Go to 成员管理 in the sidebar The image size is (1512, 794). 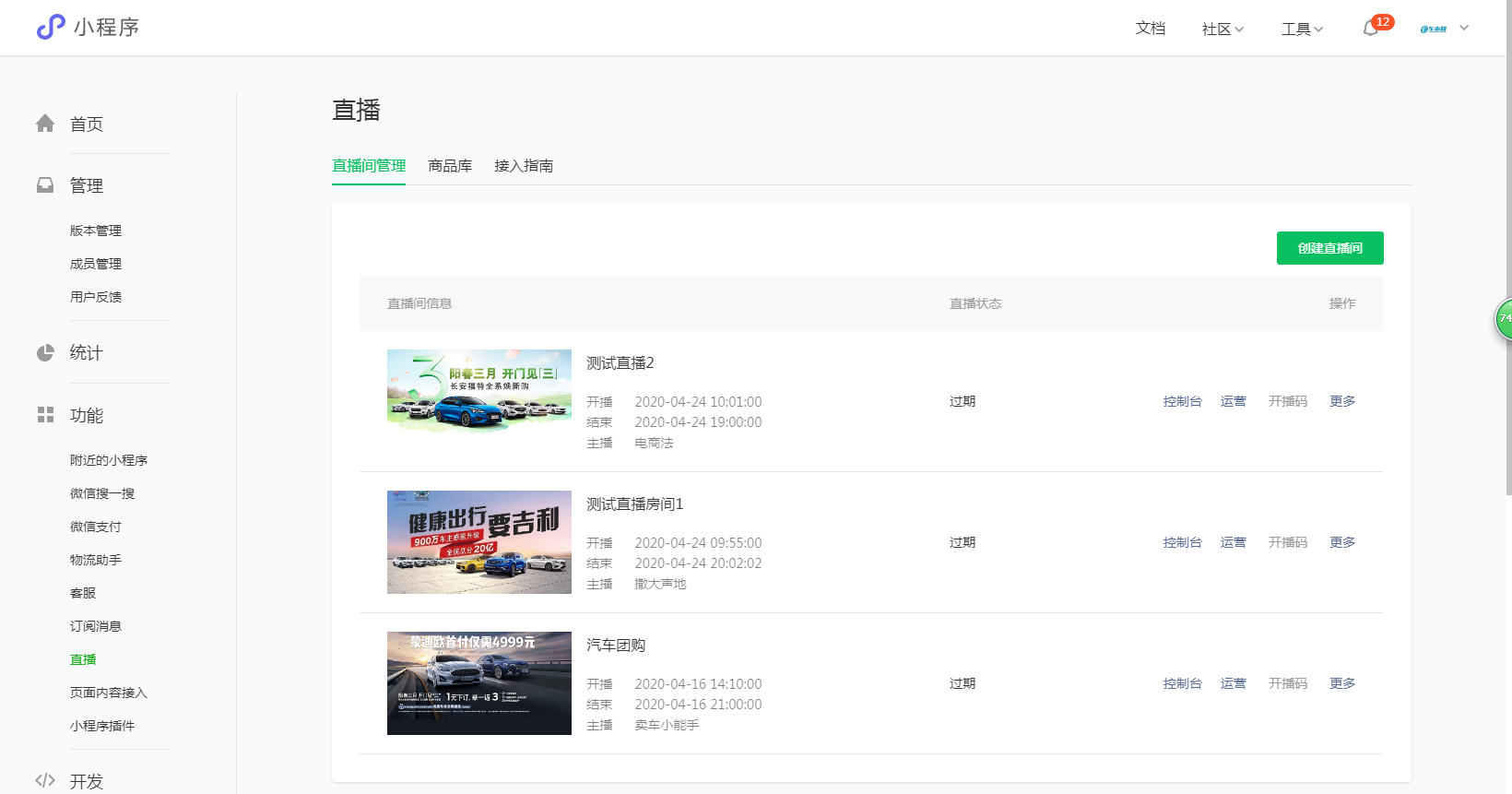click(96, 264)
